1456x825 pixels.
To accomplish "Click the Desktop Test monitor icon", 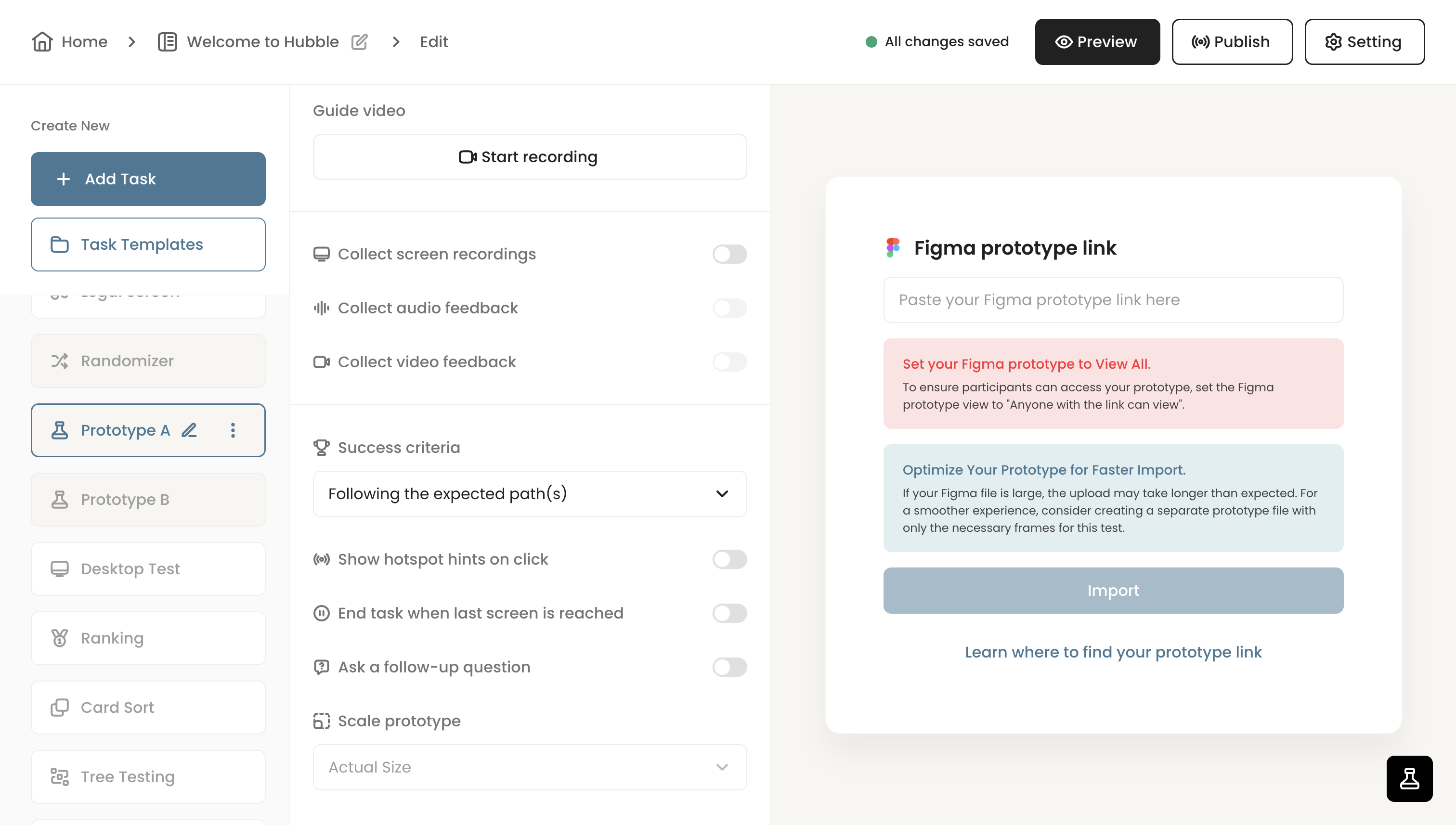I will [x=60, y=568].
